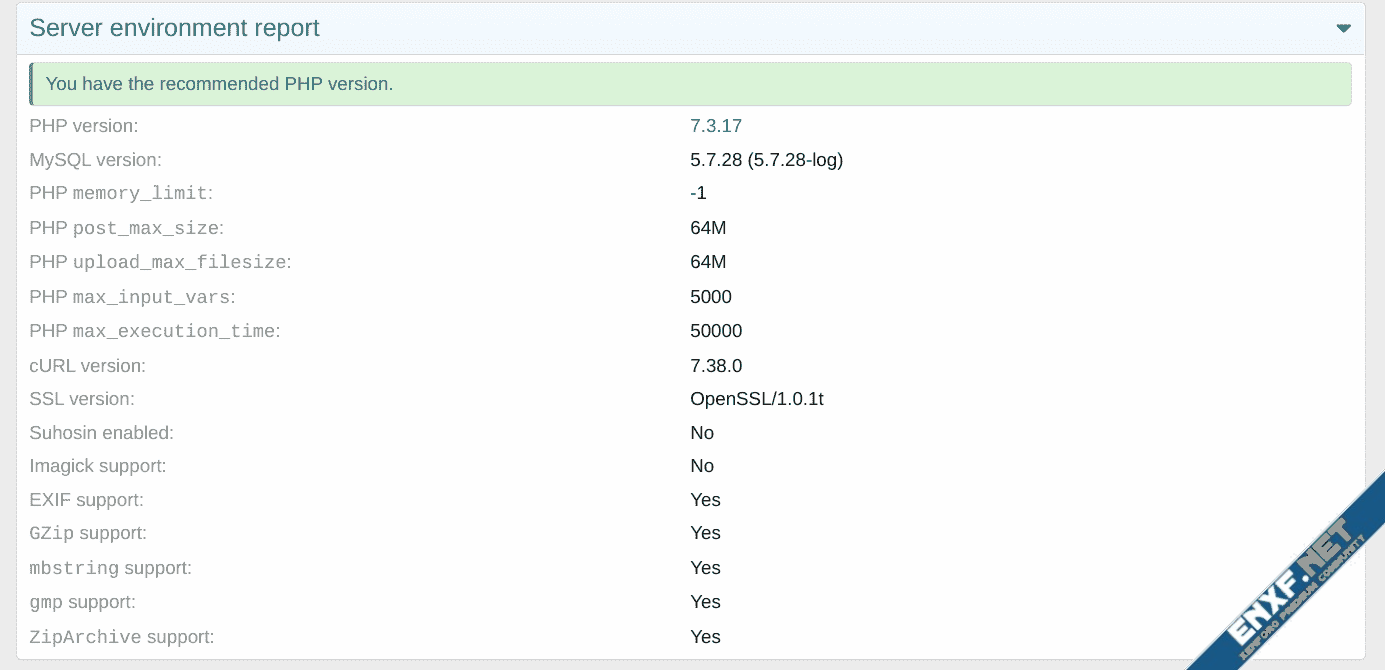Screen dimensions: 1385x670
Task: Select the Imagick support No value
Action: 702,466
